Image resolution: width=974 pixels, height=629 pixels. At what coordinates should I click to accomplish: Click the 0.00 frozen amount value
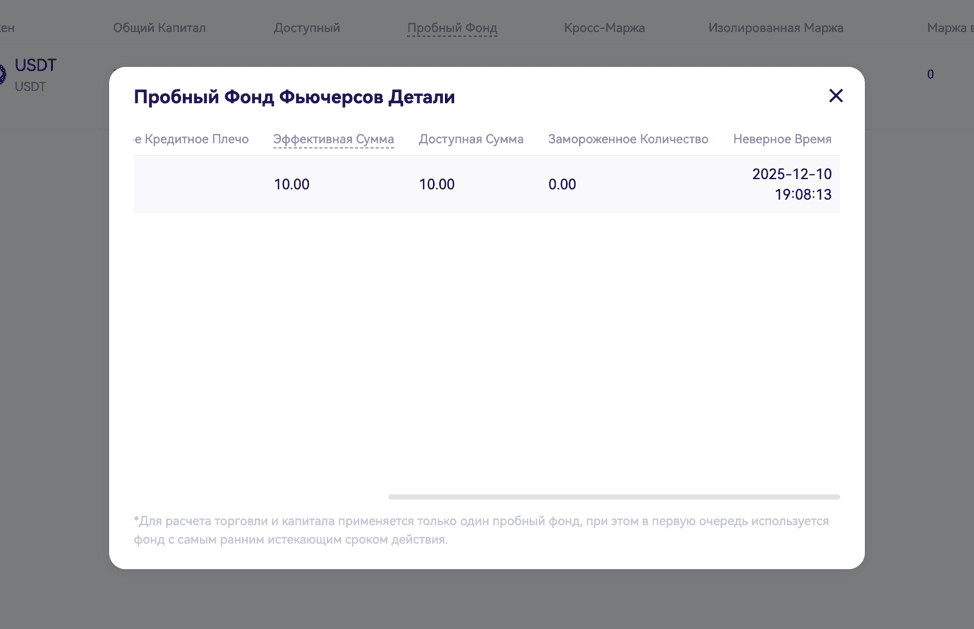point(562,184)
